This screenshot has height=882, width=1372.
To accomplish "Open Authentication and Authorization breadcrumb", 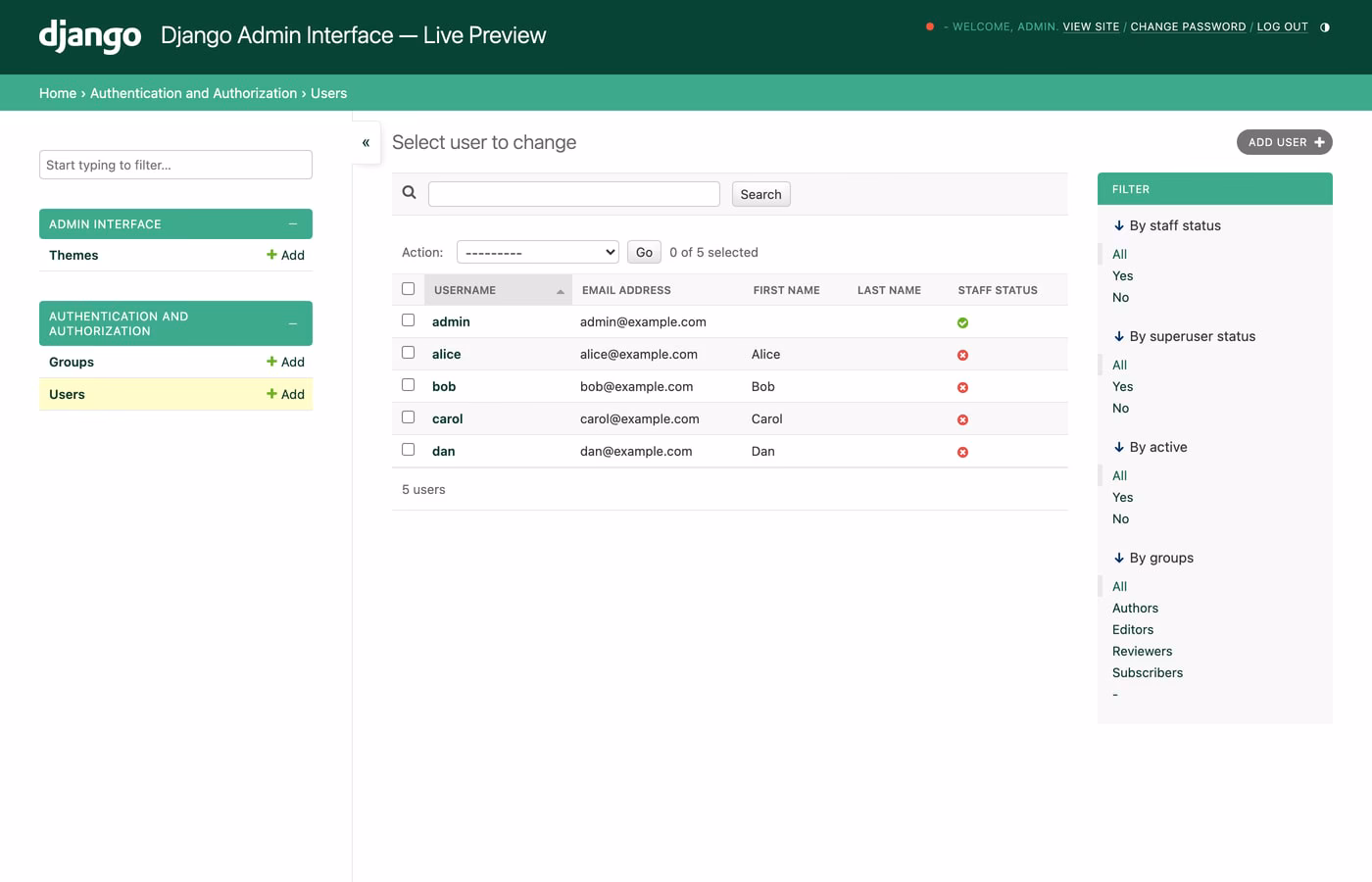I will pos(193,93).
